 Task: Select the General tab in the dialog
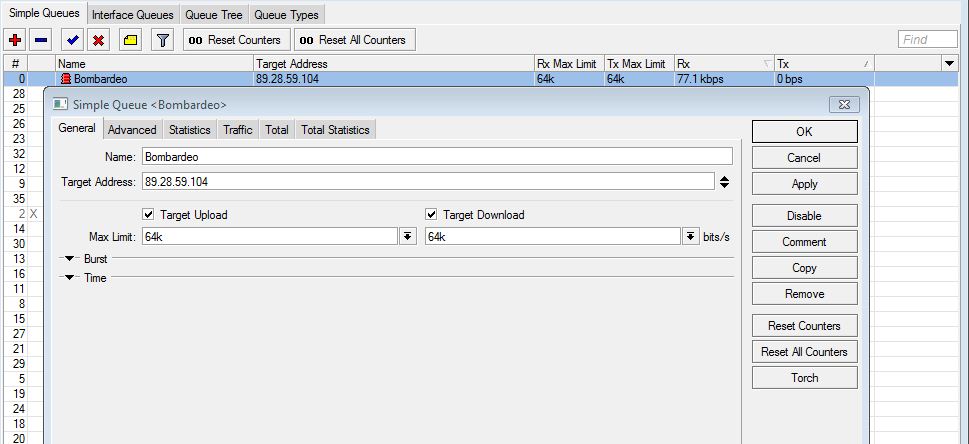[x=77, y=129]
